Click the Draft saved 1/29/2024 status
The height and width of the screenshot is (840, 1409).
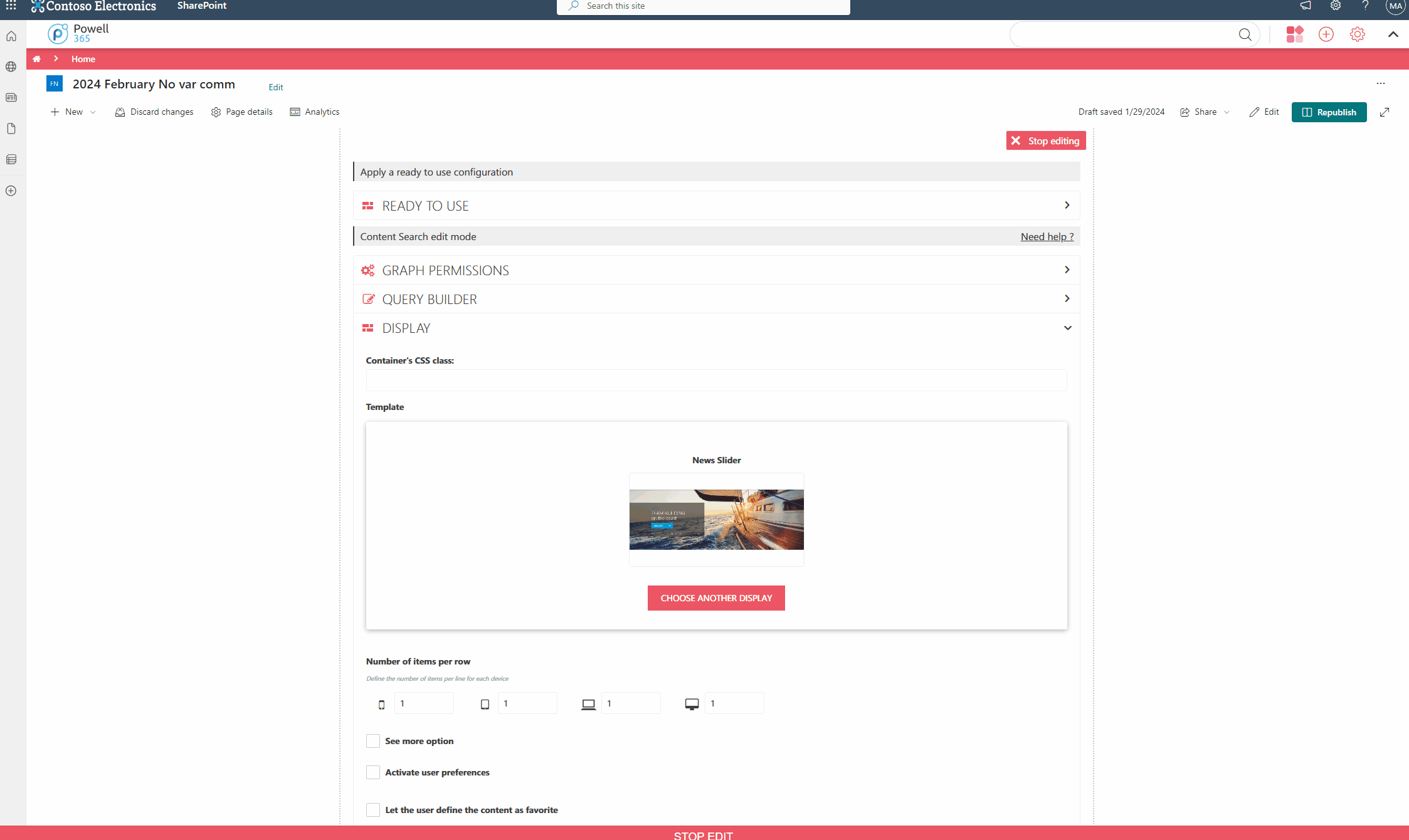pyautogui.click(x=1121, y=112)
